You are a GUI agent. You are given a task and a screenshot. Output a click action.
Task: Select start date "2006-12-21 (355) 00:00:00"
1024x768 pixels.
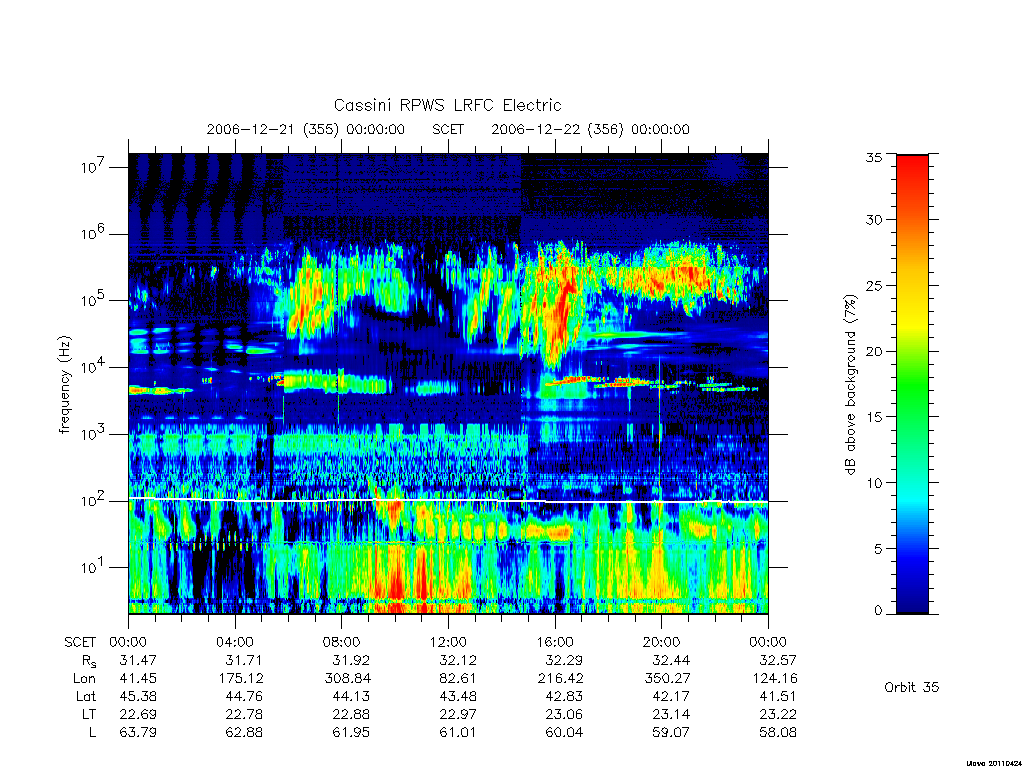pos(306,129)
